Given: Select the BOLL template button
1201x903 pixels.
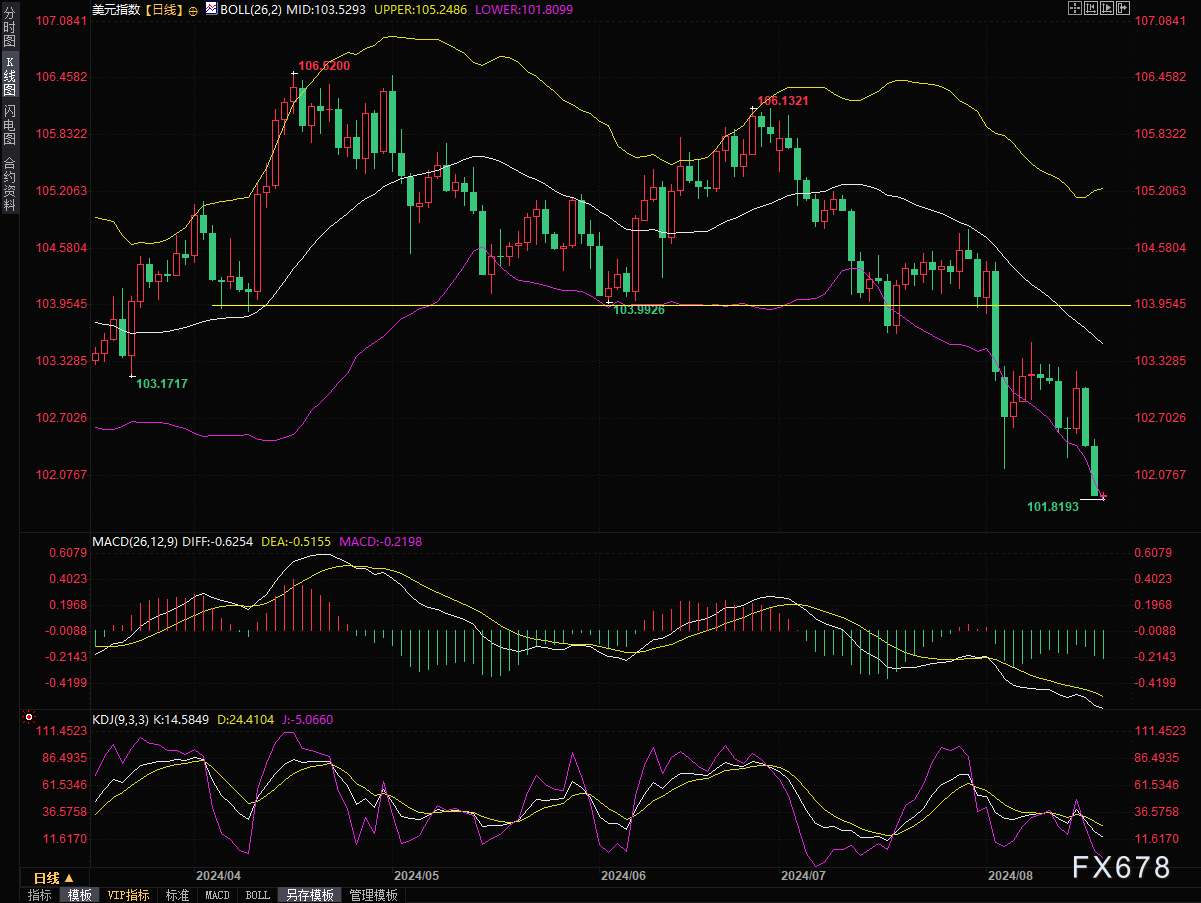Looking at the screenshot, I should [x=257, y=895].
